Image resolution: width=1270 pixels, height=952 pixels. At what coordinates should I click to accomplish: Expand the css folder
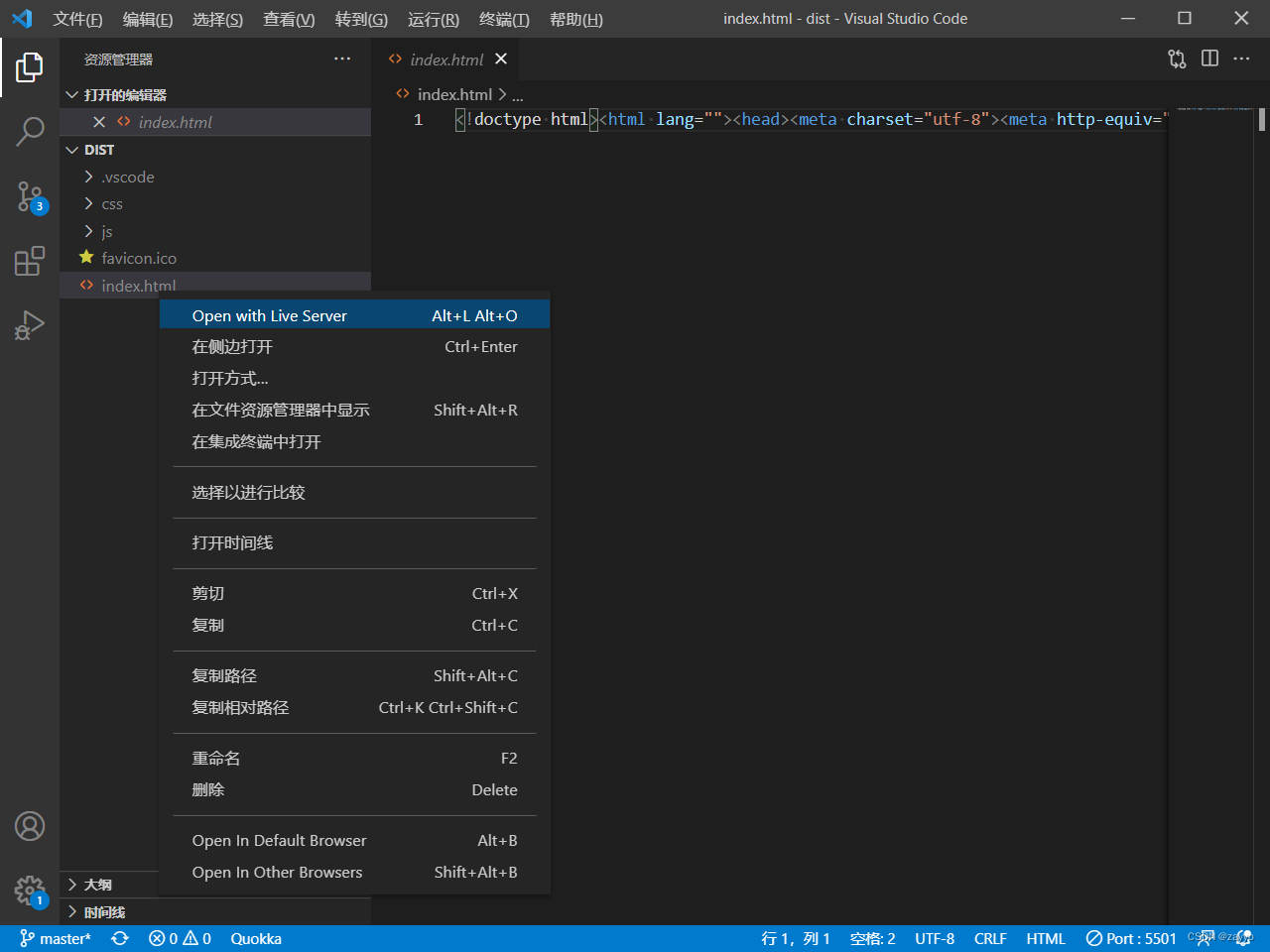[215, 203]
